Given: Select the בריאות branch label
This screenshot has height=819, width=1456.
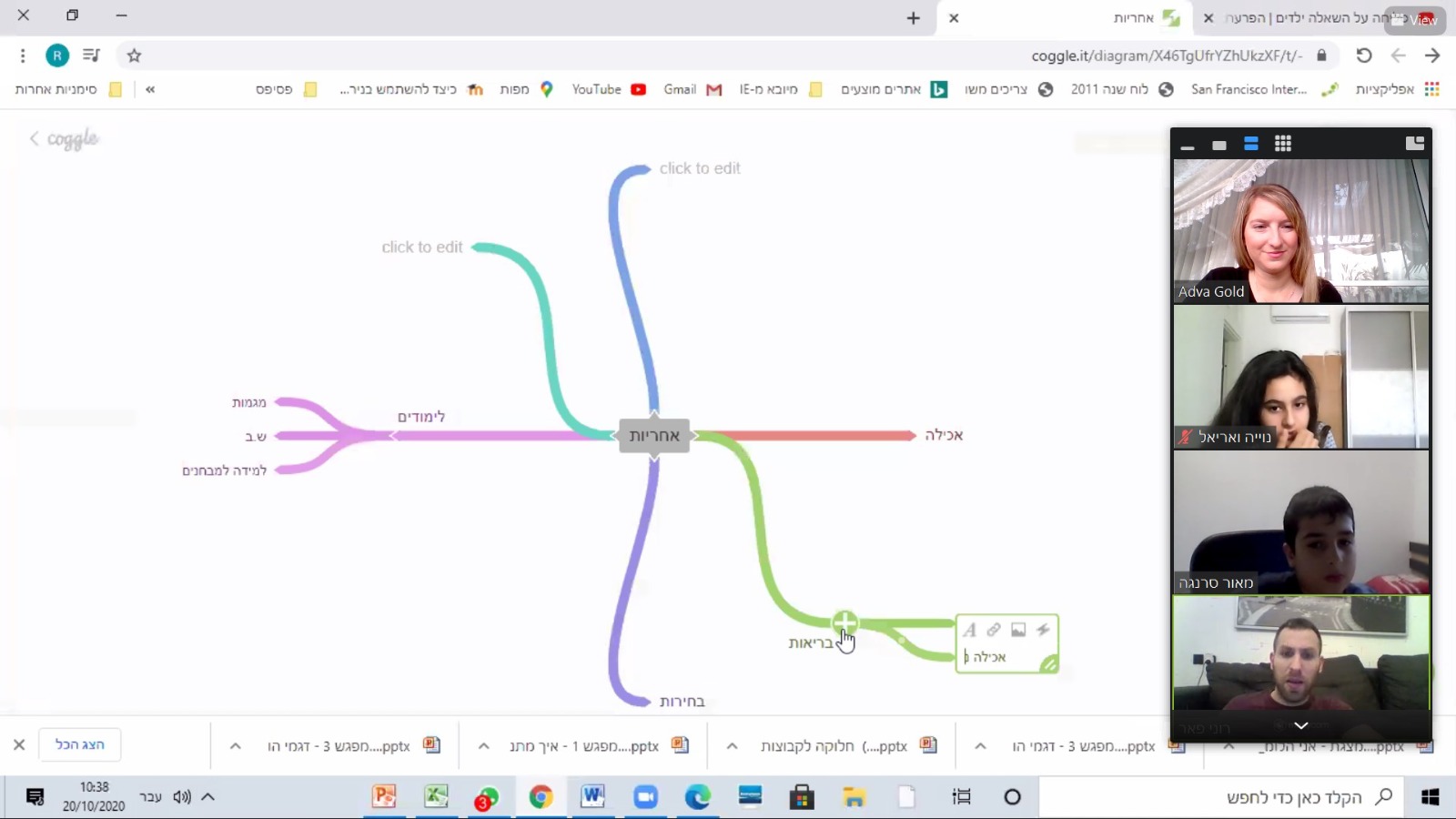Looking at the screenshot, I should 811,642.
